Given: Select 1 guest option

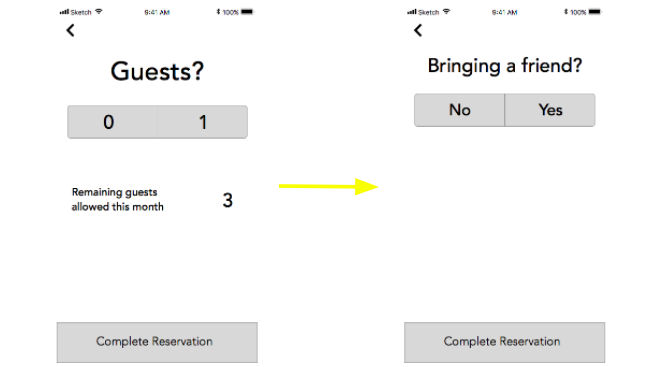Looking at the screenshot, I should [x=202, y=122].
